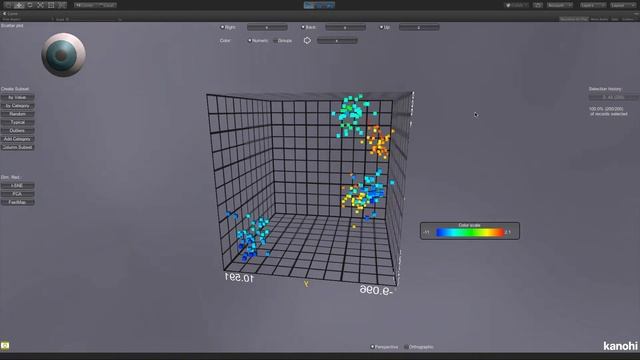Screen dimensions: 640x360
Task: Click the Color scale gradient bar
Action: coord(470,233)
